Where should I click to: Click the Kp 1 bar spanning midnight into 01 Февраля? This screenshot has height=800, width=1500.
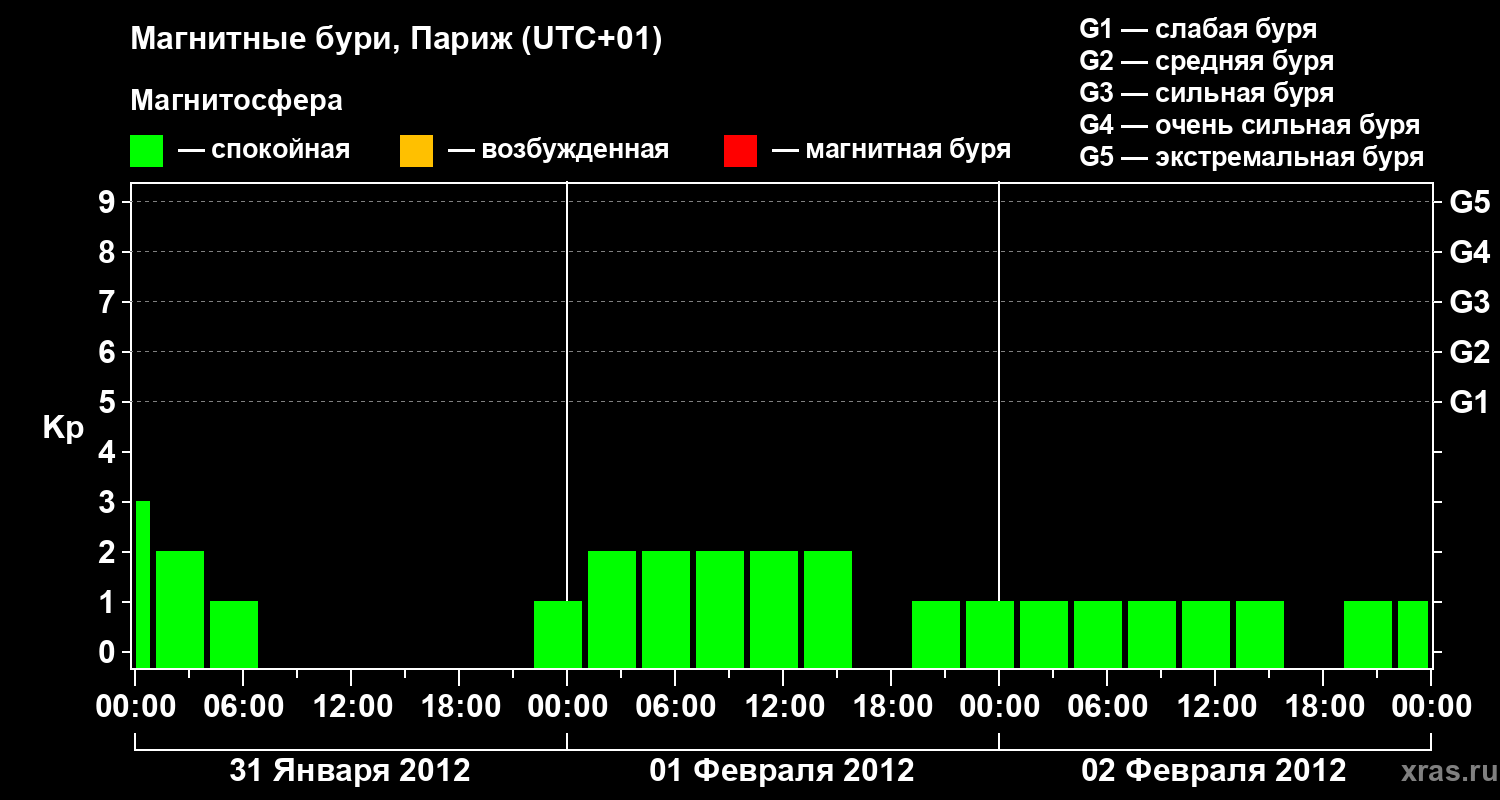[558, 634]
